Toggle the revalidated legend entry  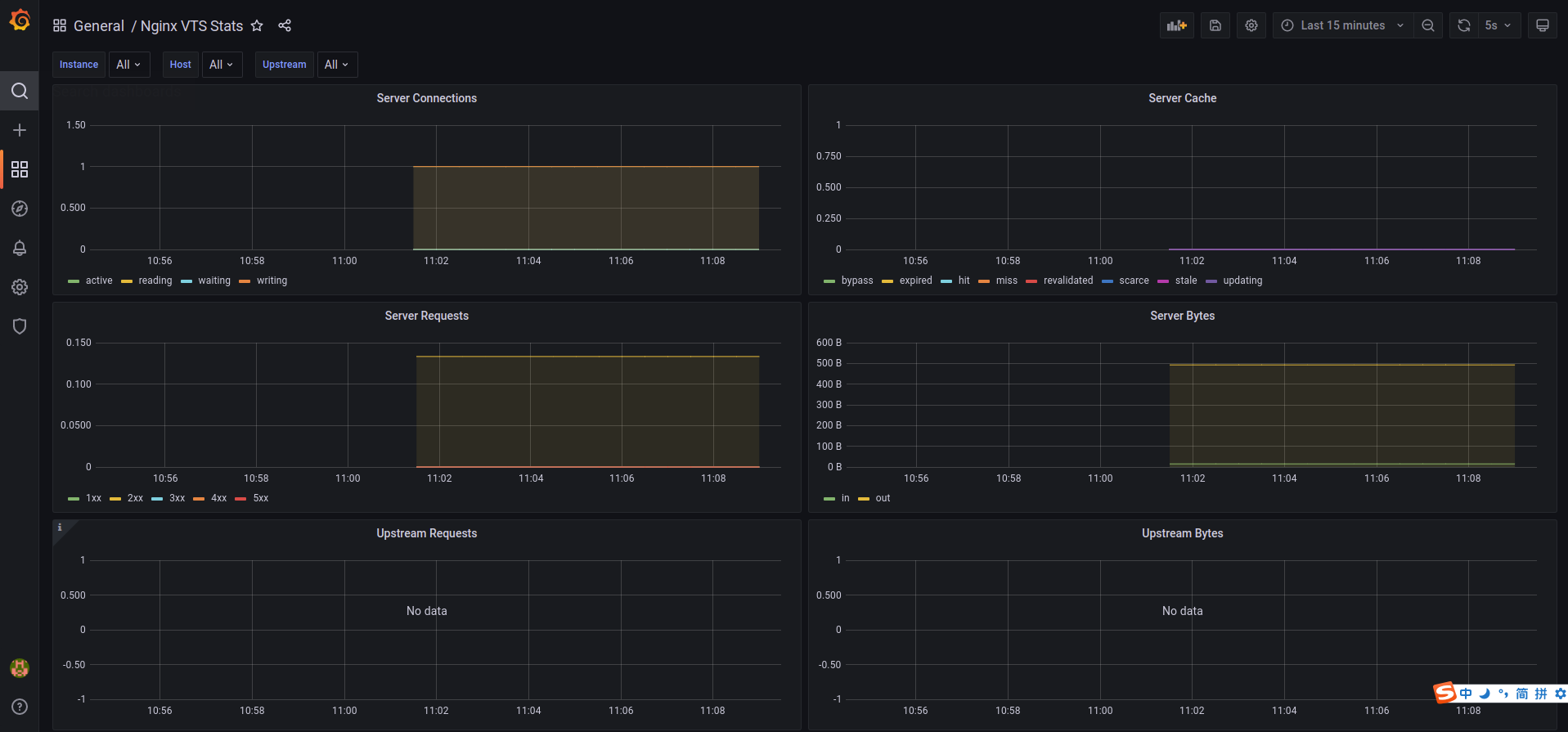[x=1068, y=281]
